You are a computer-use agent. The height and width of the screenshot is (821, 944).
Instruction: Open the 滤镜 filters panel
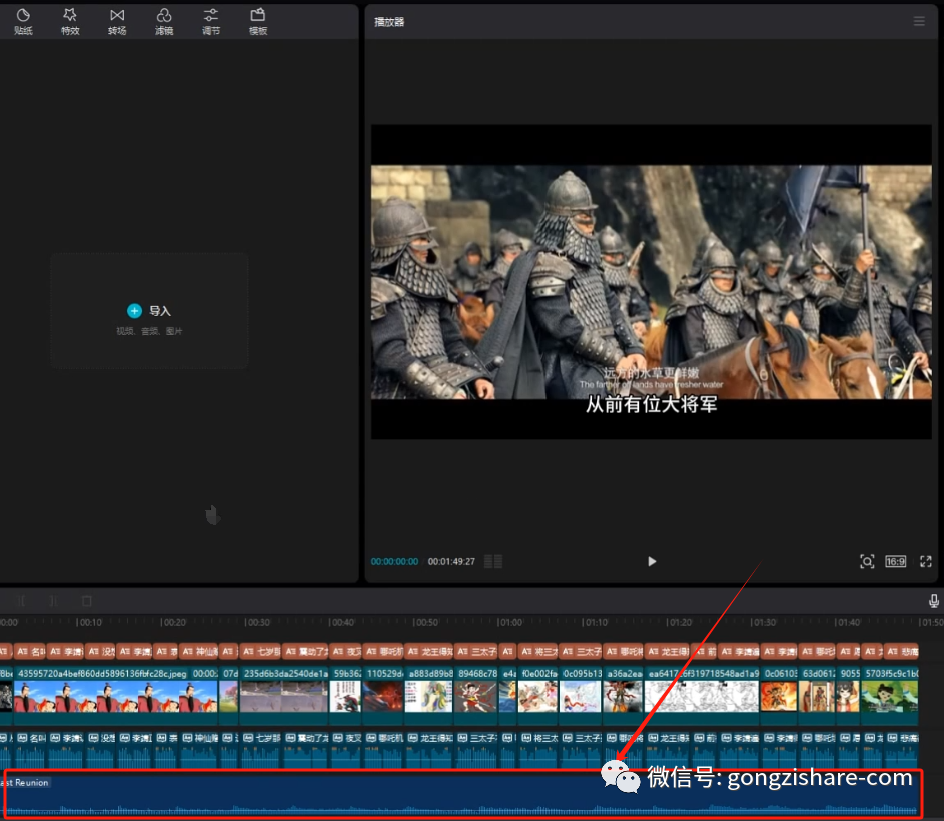pos(164,22)
